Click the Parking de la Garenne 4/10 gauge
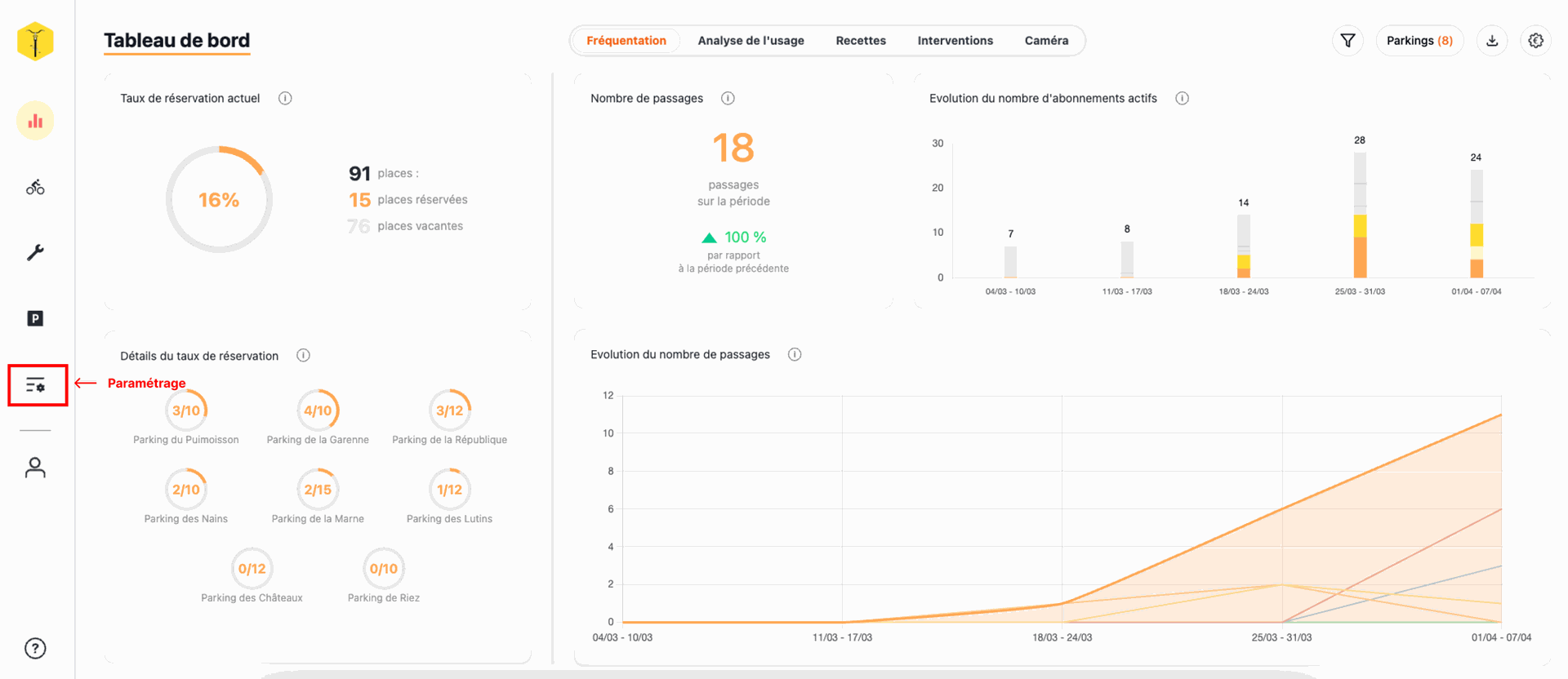This screenshot has height=679, width=1568. point(318,411)
